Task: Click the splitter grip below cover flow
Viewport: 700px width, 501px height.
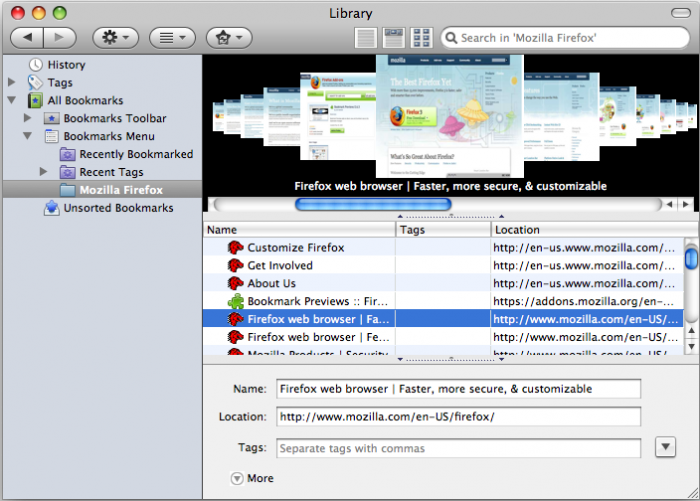Action: tap(451, 216)
